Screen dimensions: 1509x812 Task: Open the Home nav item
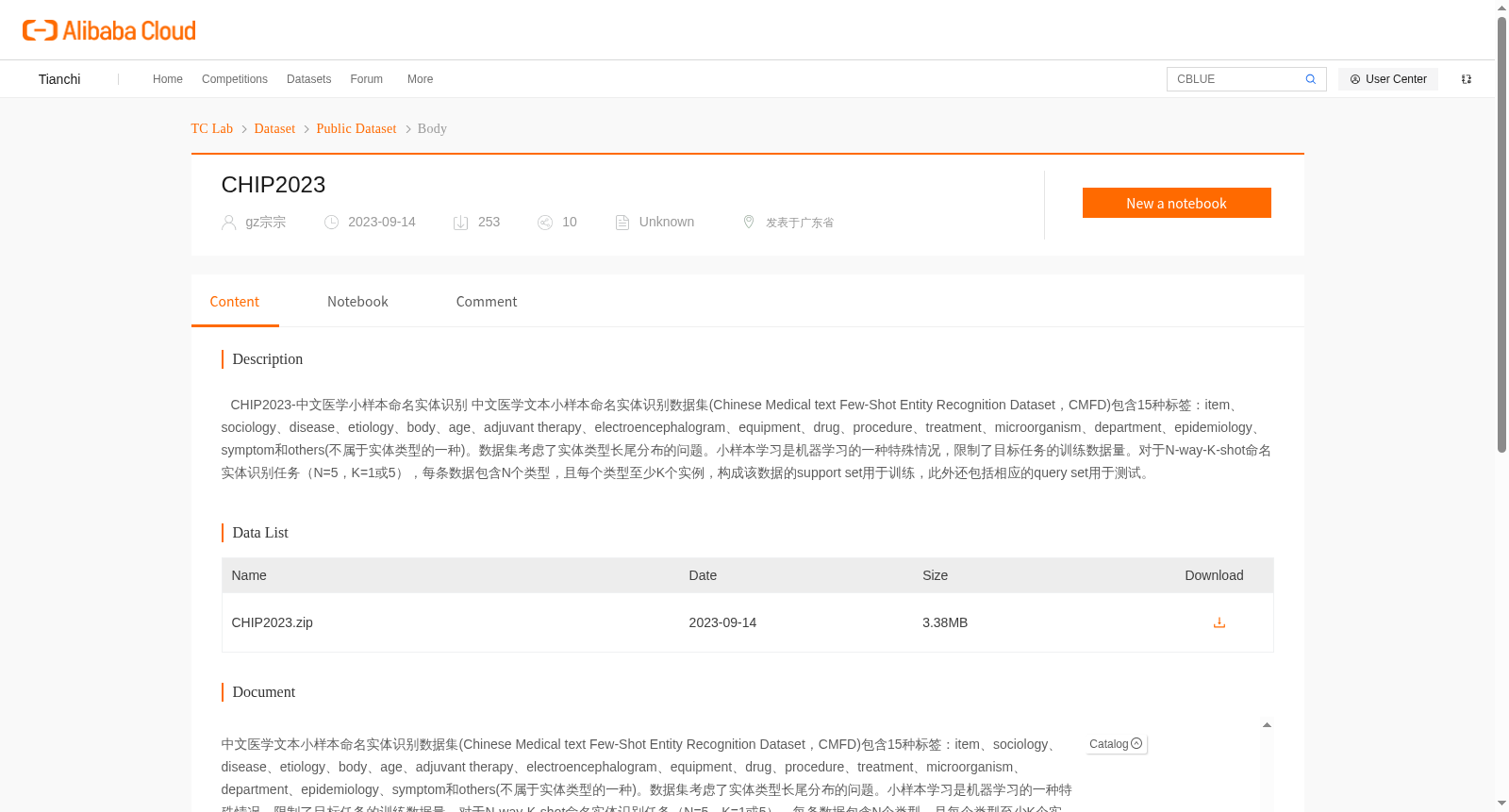click(x=168, y=79)
